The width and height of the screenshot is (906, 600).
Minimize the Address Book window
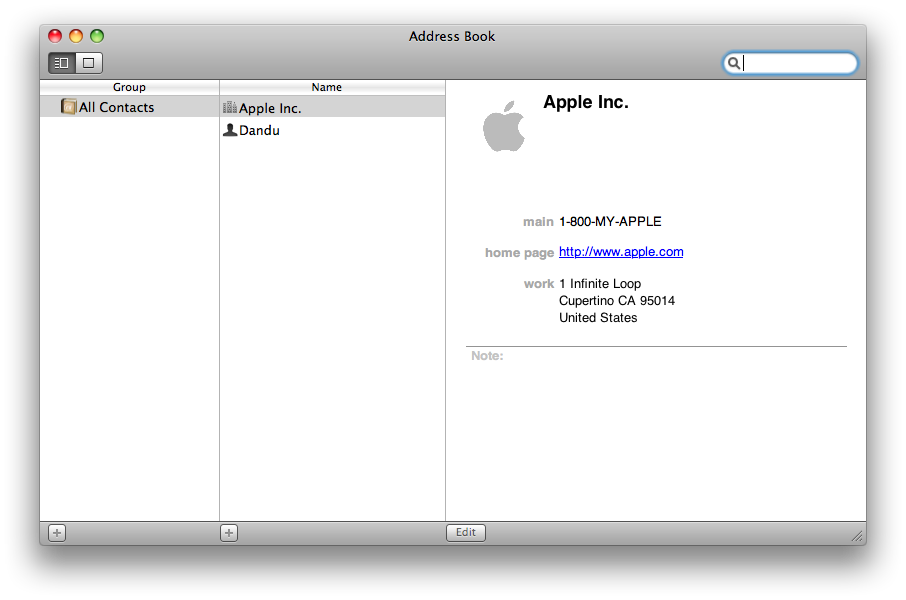point(76,36)
